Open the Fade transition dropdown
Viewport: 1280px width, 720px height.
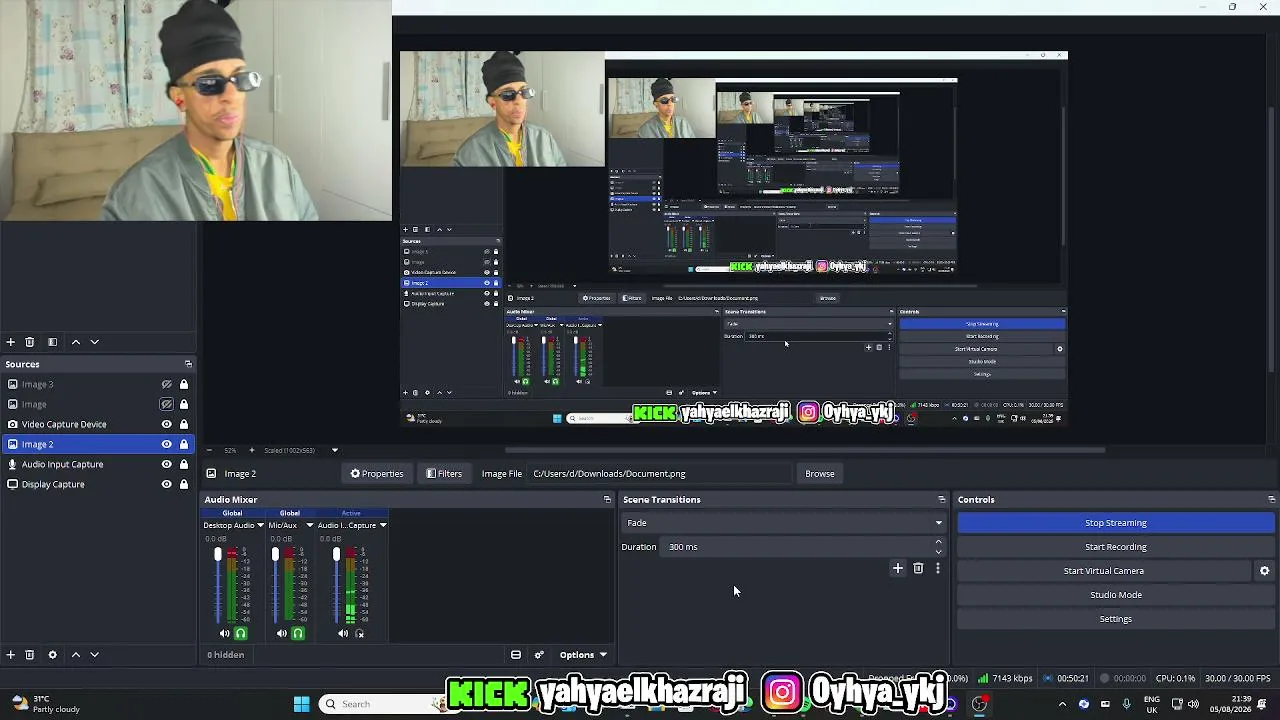coord(784,523)
